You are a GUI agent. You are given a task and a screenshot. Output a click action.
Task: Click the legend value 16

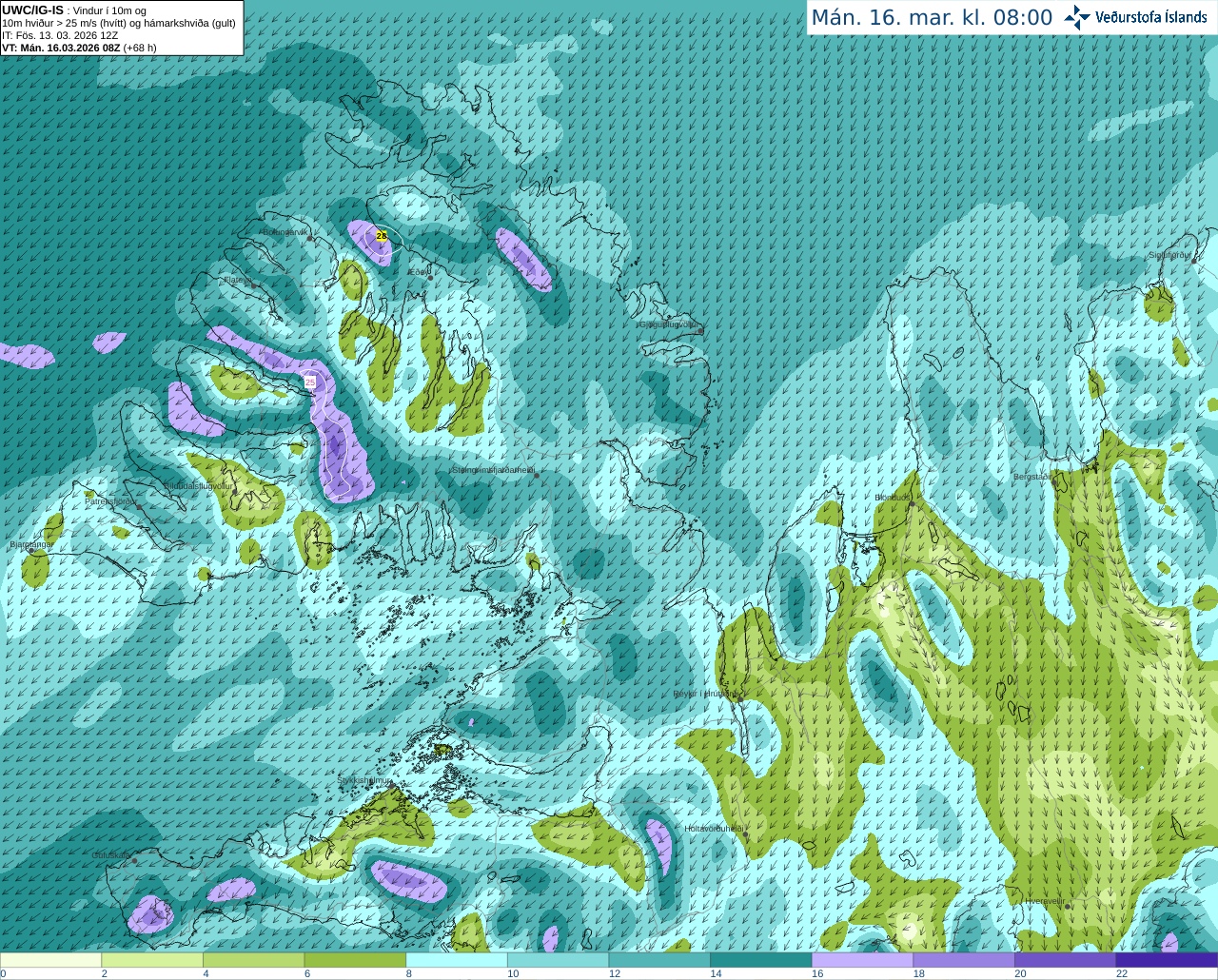(817, 973)
